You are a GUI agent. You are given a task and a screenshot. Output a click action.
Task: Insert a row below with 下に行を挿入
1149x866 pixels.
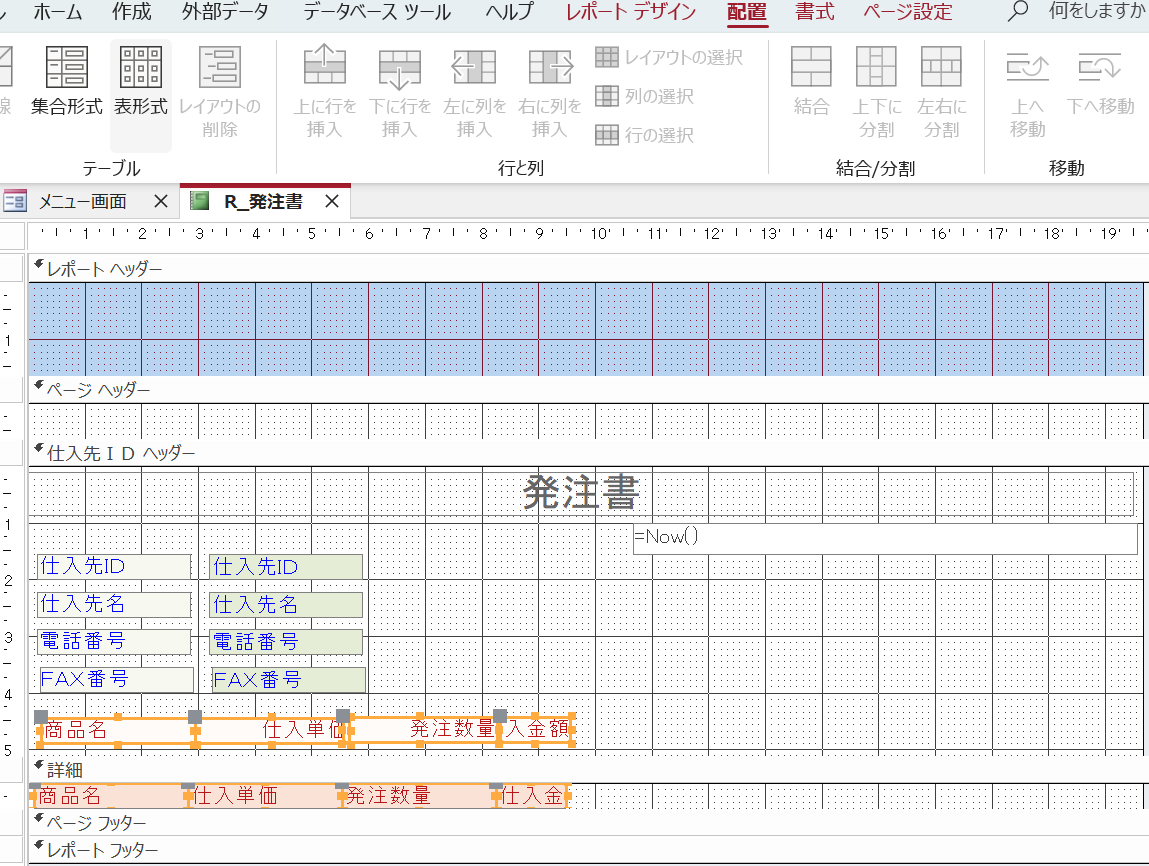point(399,92)
